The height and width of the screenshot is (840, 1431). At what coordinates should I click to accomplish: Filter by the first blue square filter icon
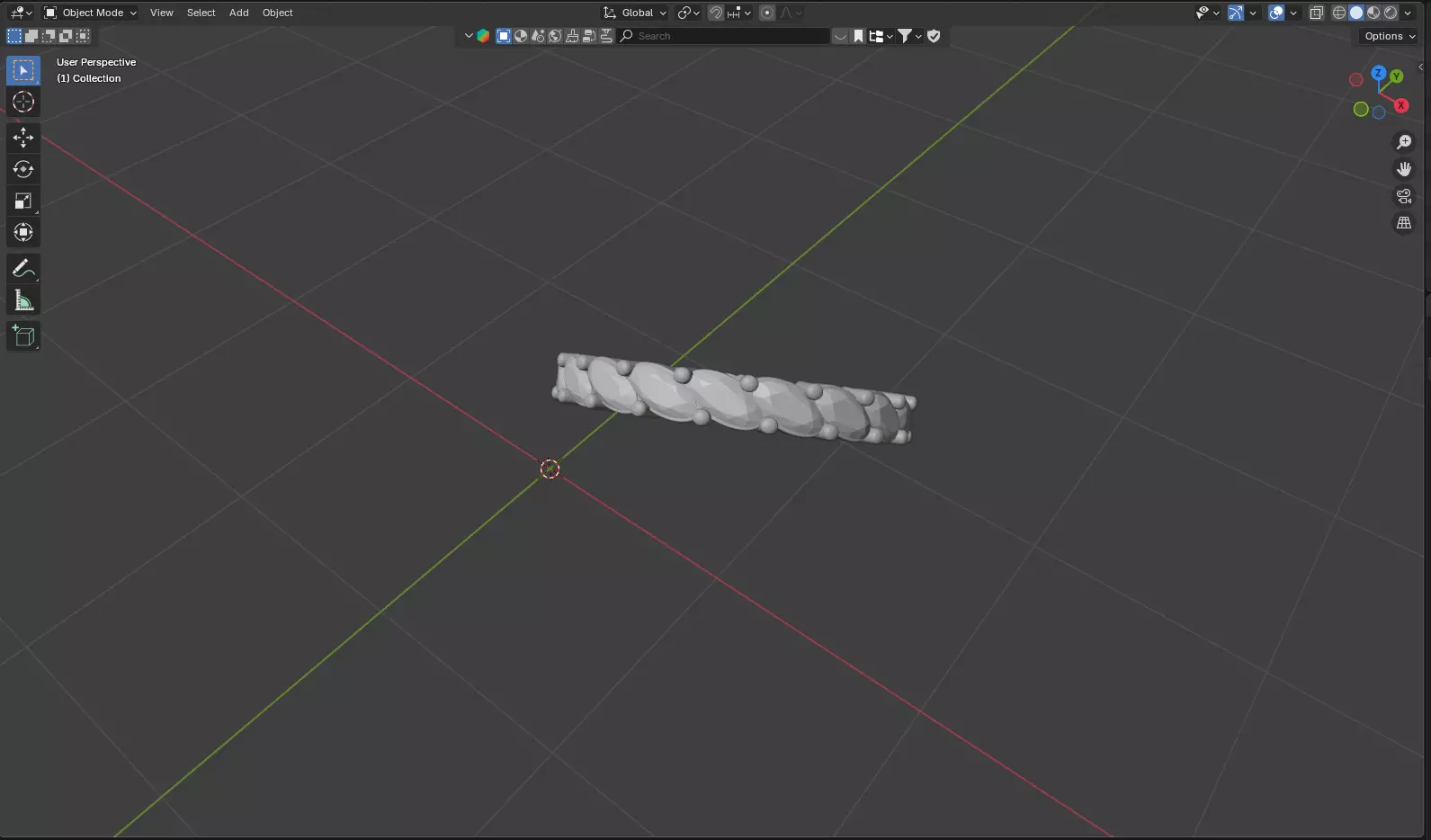click(504, 36)
